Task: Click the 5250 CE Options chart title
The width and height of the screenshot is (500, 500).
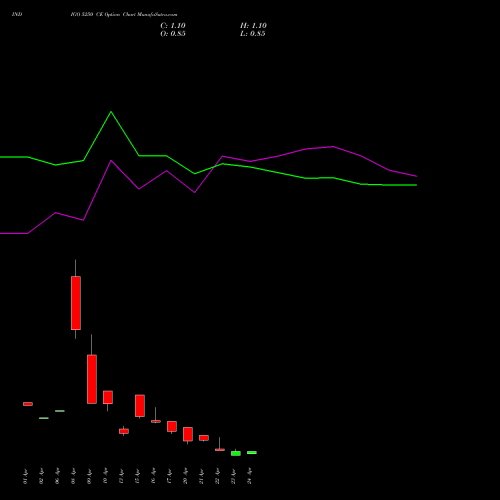Action: [124, 14]
